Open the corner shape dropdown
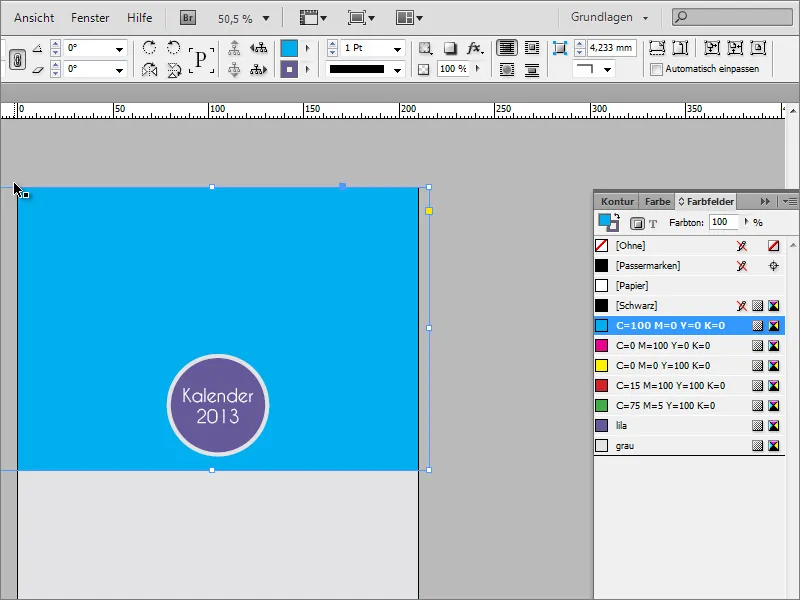 tap(607, 69)
